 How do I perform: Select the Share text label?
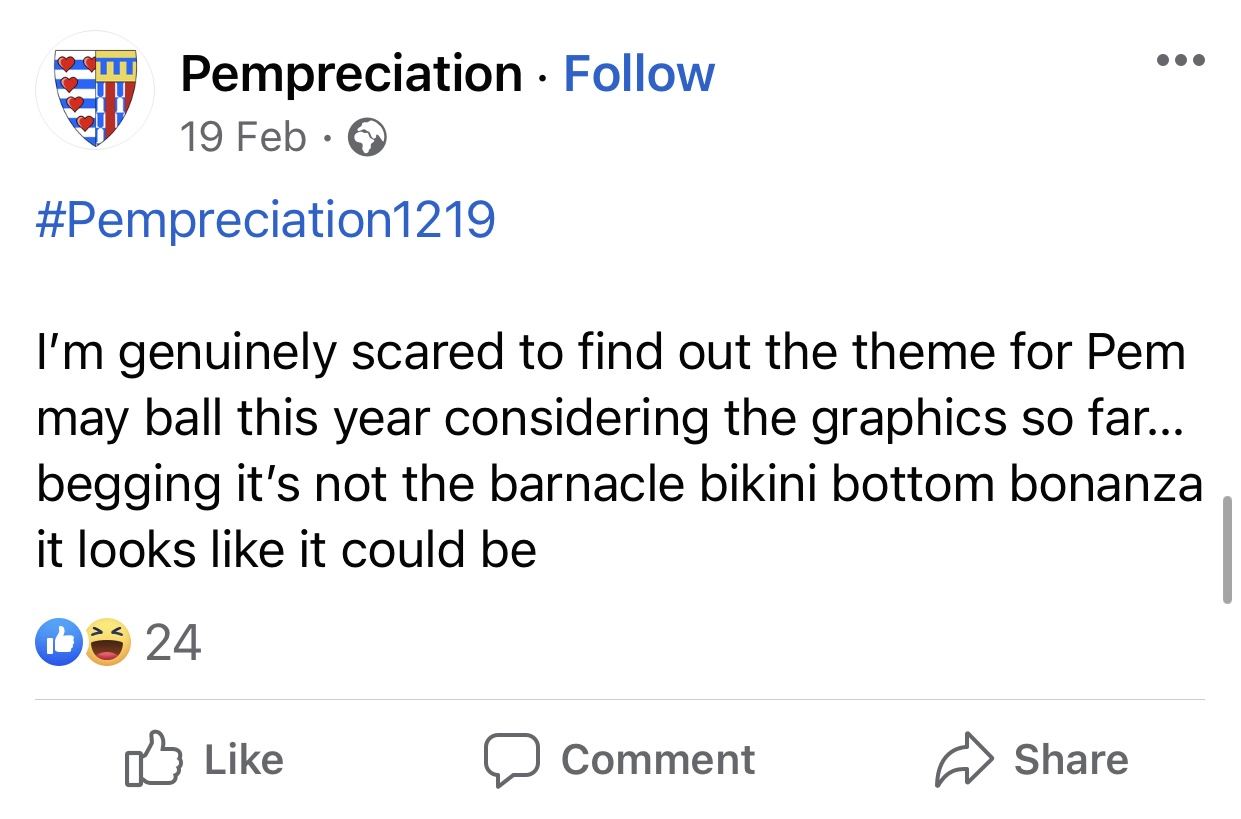point(1071,760)
